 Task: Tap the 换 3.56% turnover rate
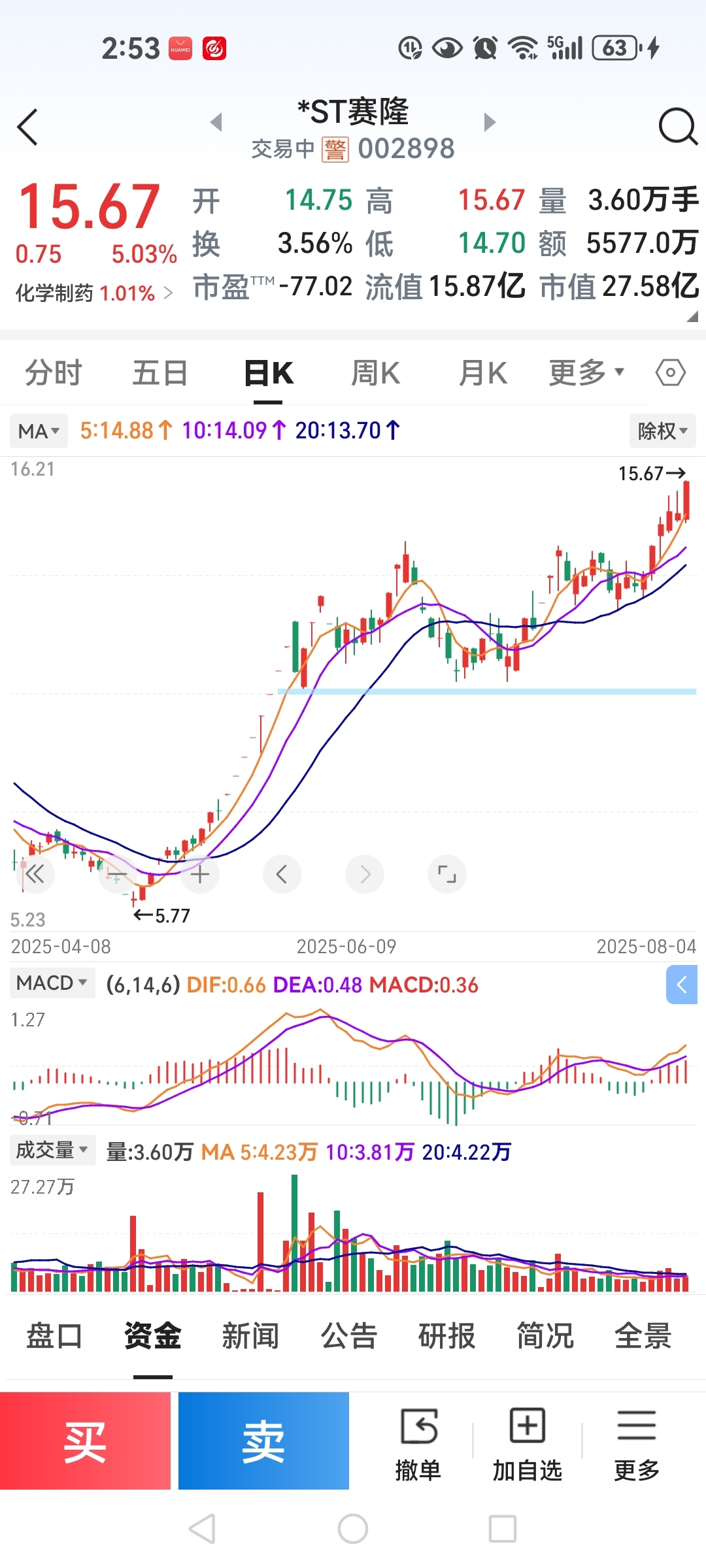(x=273, y=244)
